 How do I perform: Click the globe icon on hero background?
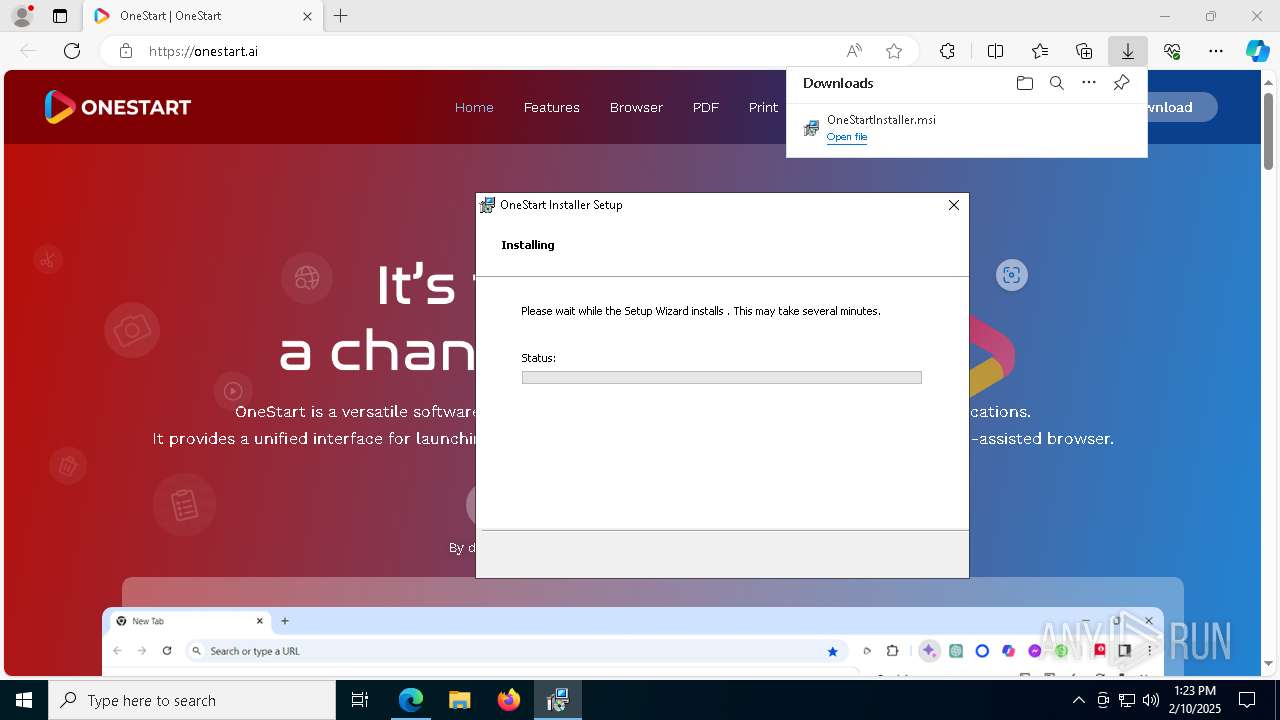pyautogui.click(x=306, y=277)
